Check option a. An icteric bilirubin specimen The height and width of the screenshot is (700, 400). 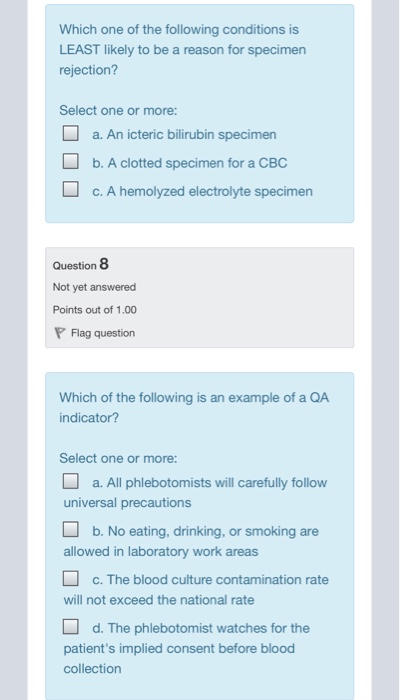click(71, 133)
